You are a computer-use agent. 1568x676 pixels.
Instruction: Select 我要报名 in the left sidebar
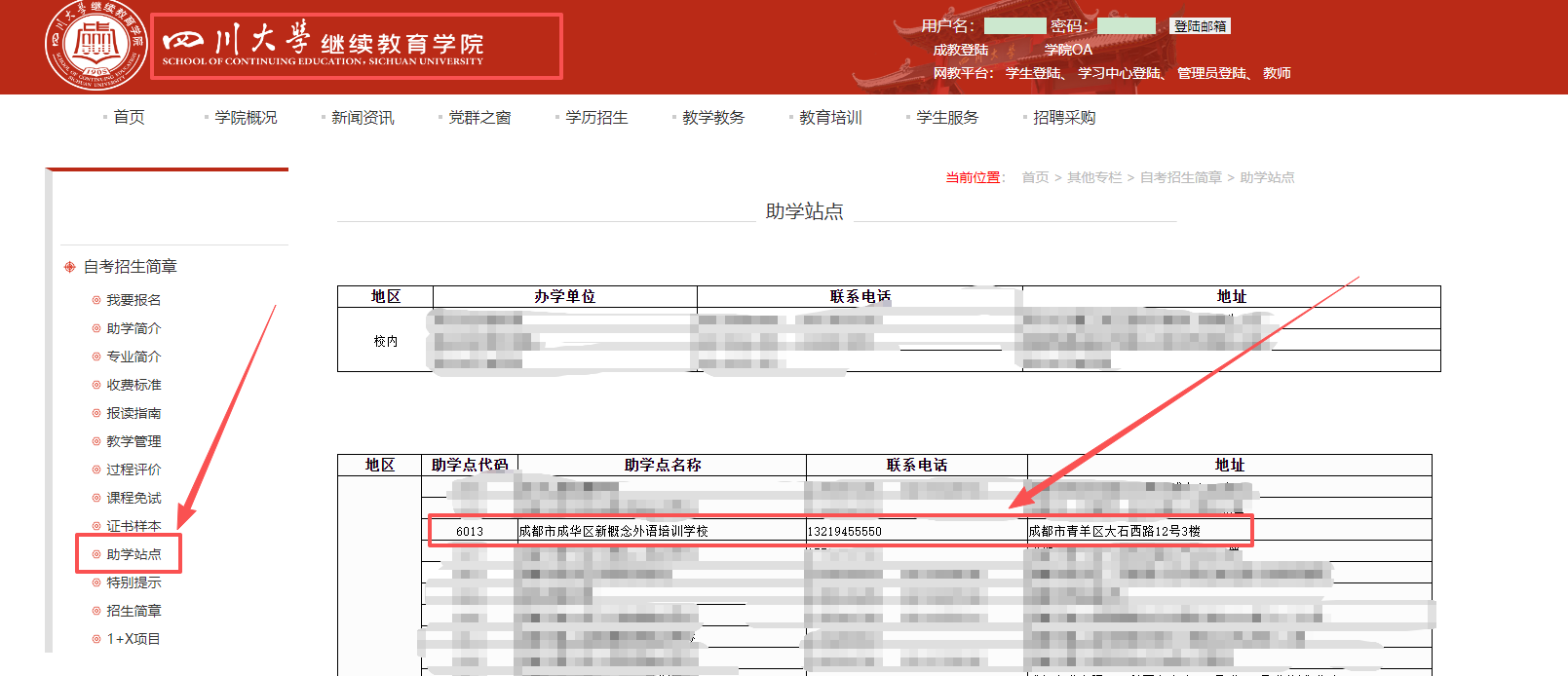tap(134, 300)
